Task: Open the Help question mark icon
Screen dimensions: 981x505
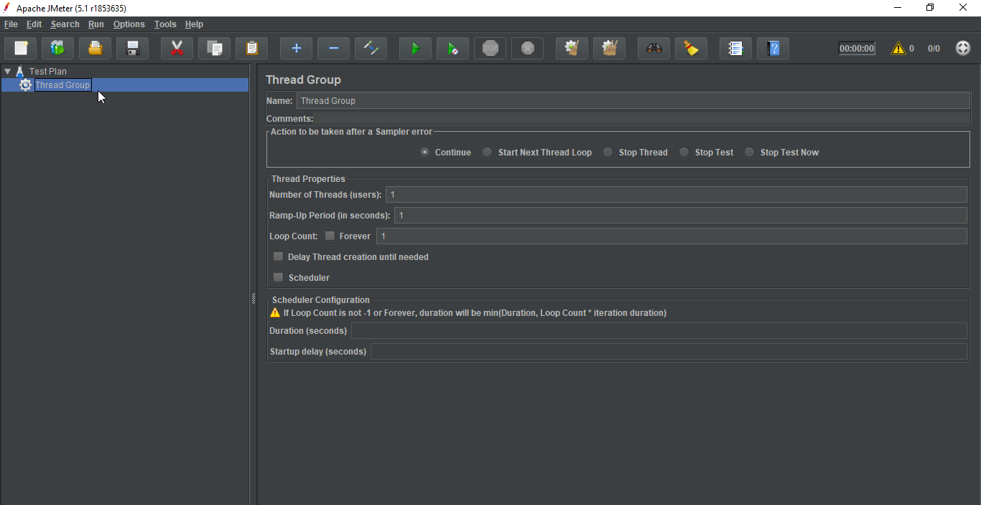Action: (773, 48)
